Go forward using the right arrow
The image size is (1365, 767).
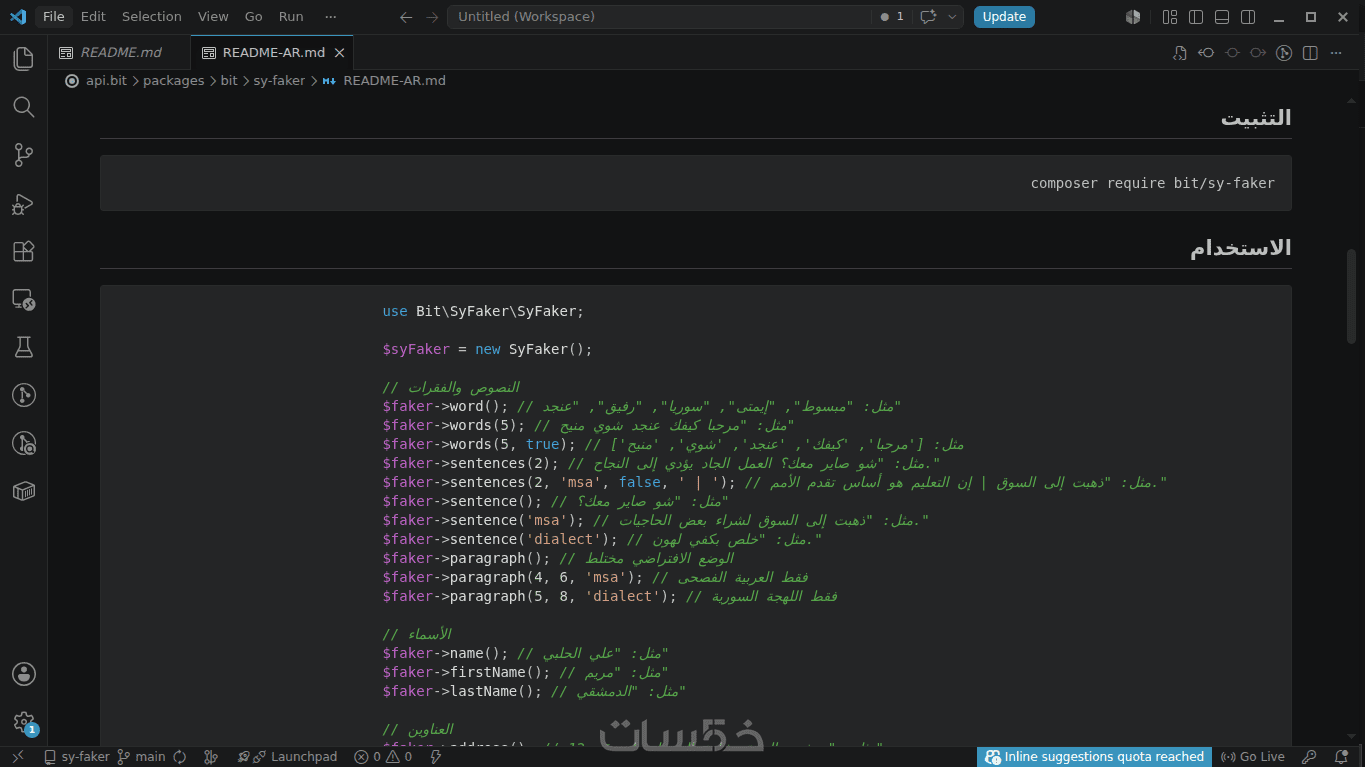click(431, 17)
